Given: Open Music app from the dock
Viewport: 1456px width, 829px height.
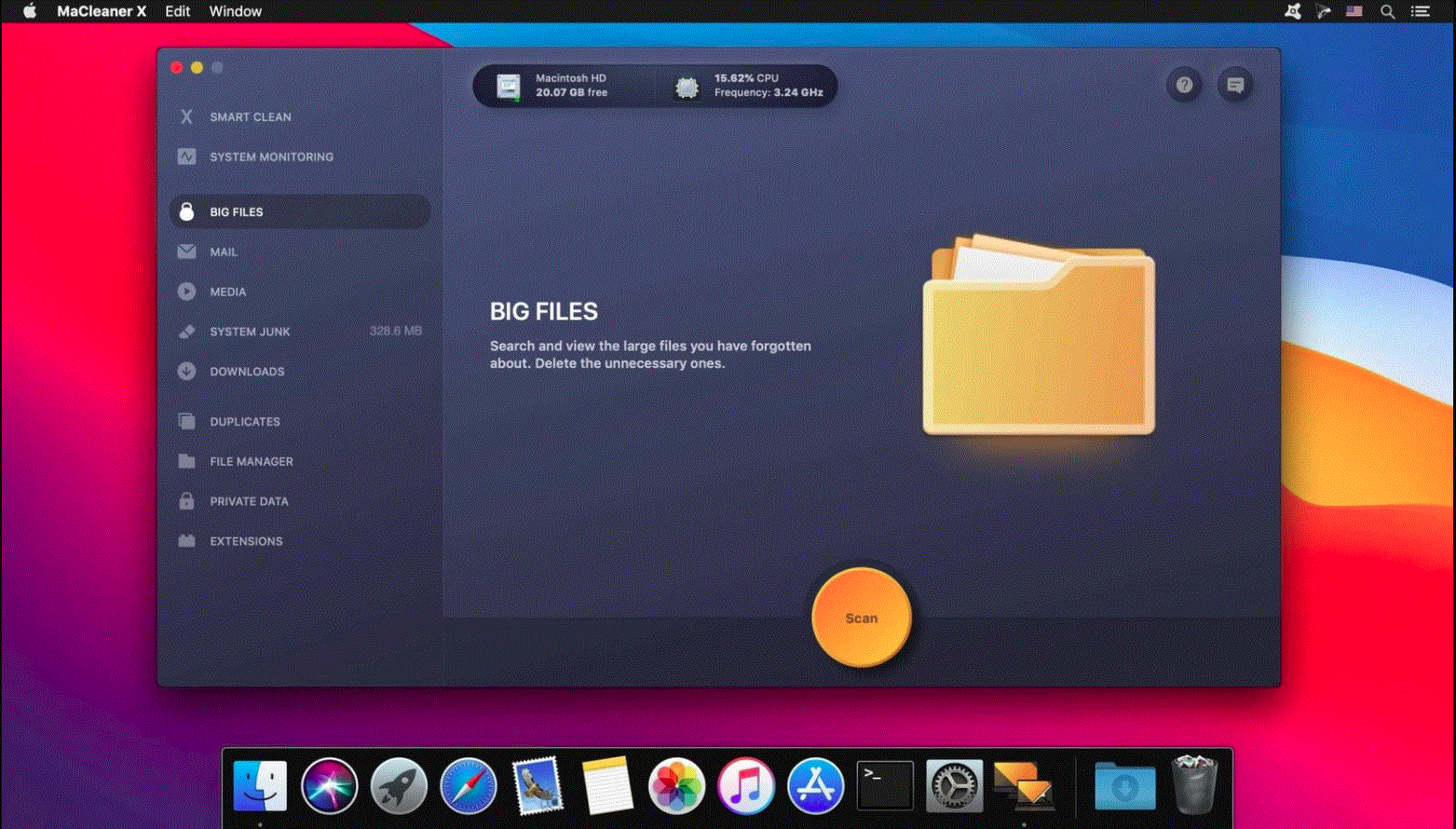Looking at the screenshot, I should (746, 786).
